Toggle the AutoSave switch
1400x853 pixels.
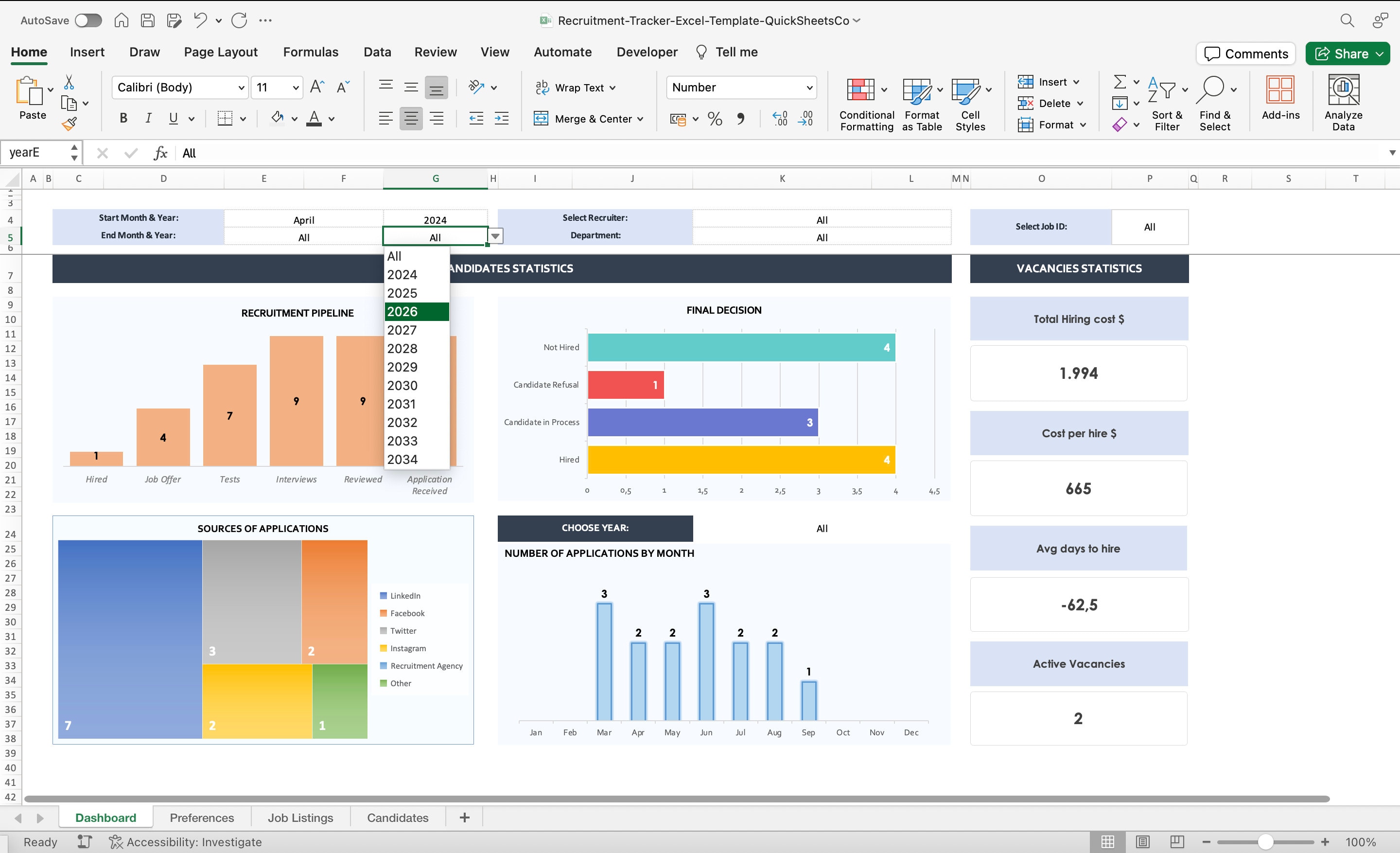click(x=88, y=20)
